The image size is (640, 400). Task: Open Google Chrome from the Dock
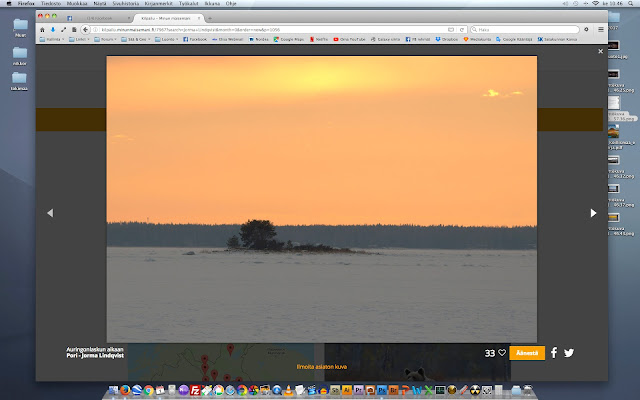(x=148, y=390)
